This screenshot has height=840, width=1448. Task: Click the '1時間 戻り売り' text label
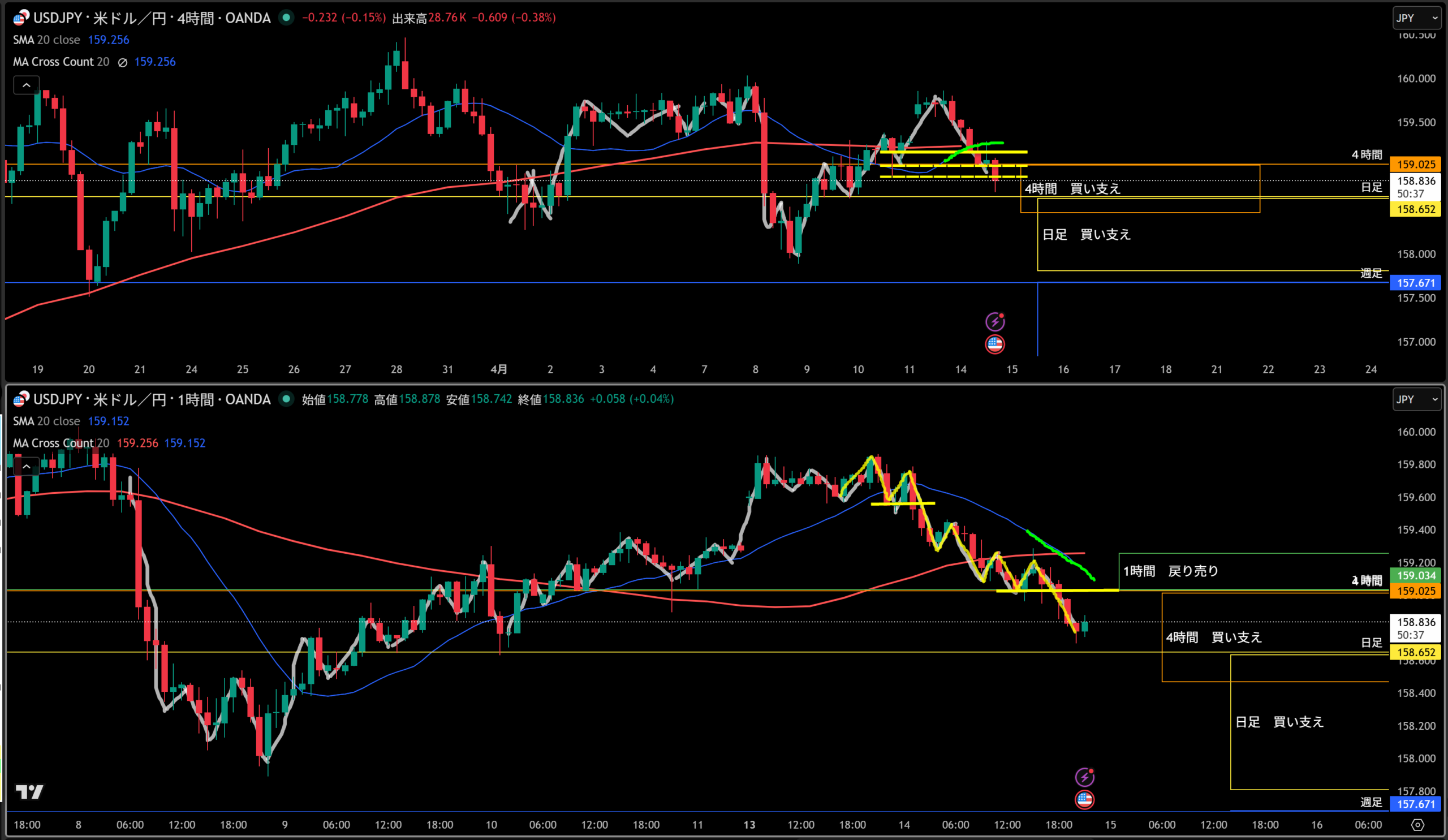tap(1170, 571)
